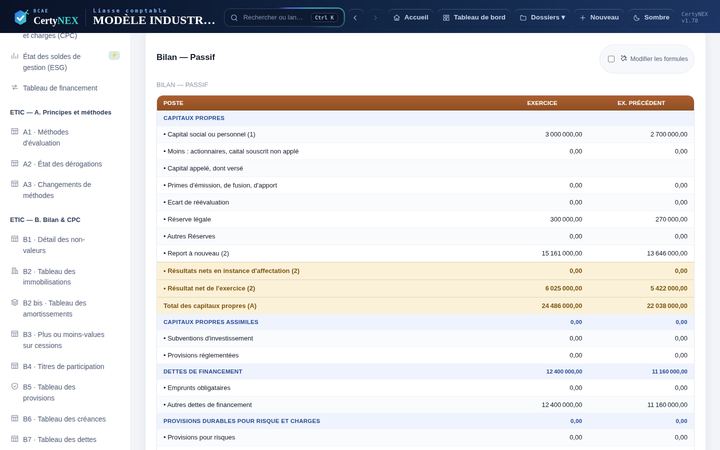Click the CAPITAUX PROPRES ASSIMILES section label

click(x=211, y=322)
